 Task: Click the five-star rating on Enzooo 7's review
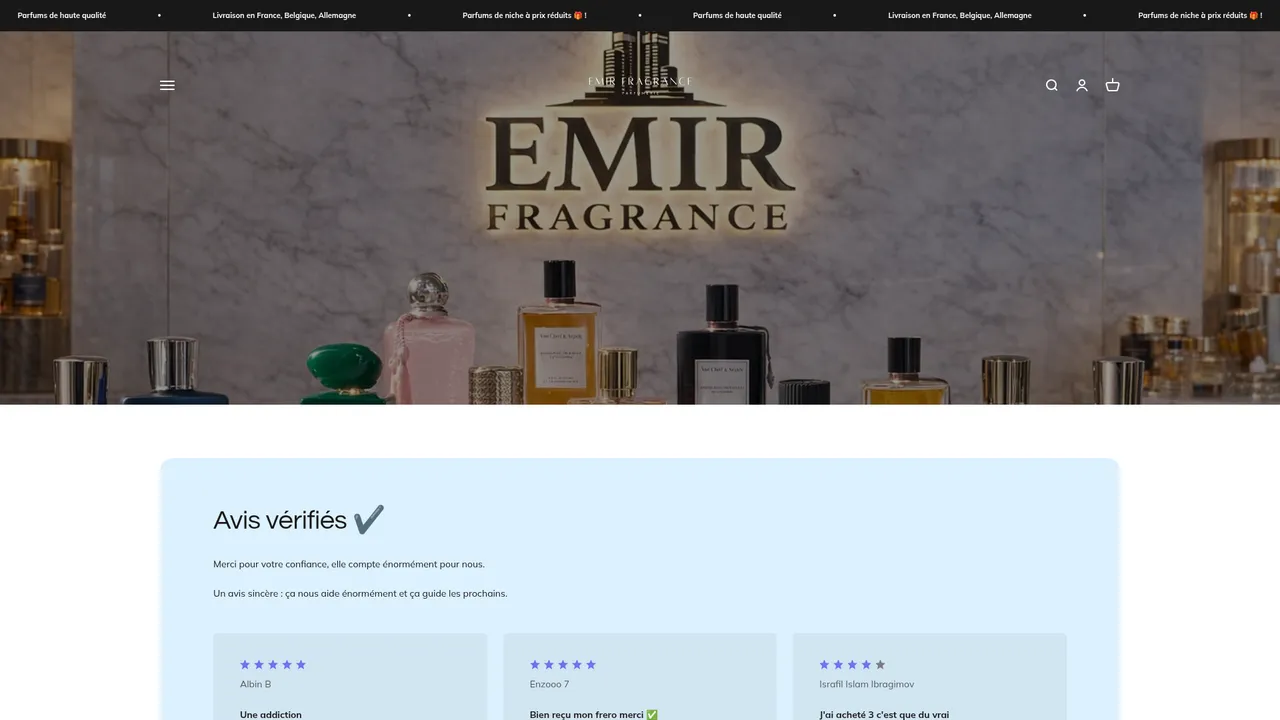[563, 665]
